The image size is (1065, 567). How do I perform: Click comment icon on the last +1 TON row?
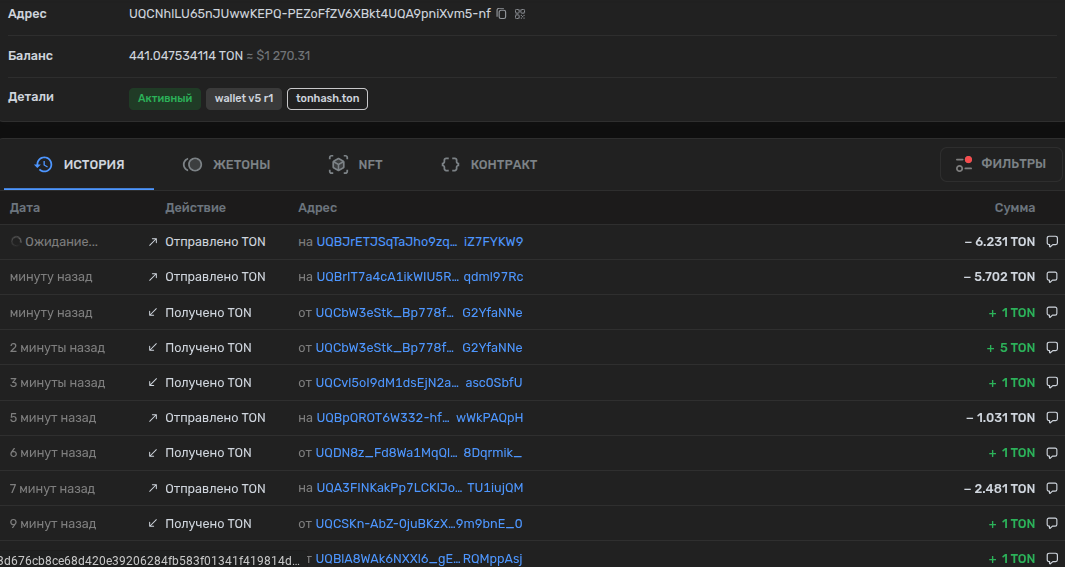point(1051,559)
